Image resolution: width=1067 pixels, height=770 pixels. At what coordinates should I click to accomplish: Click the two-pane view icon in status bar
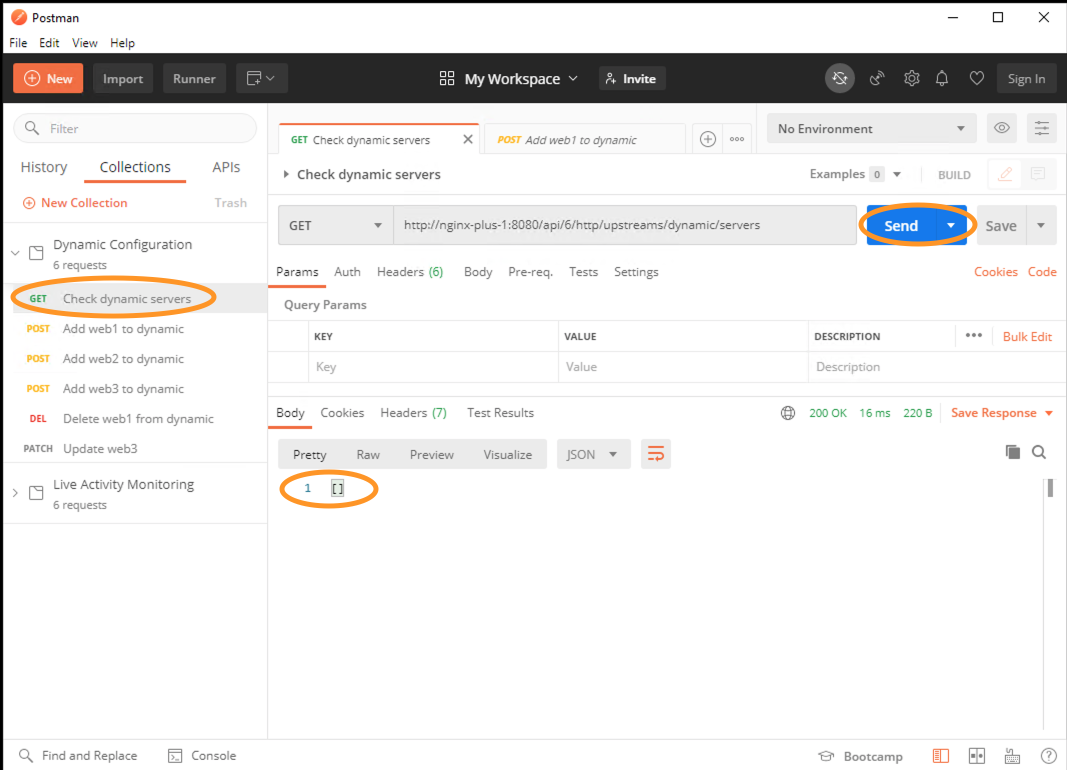click(x=976, y=756)
